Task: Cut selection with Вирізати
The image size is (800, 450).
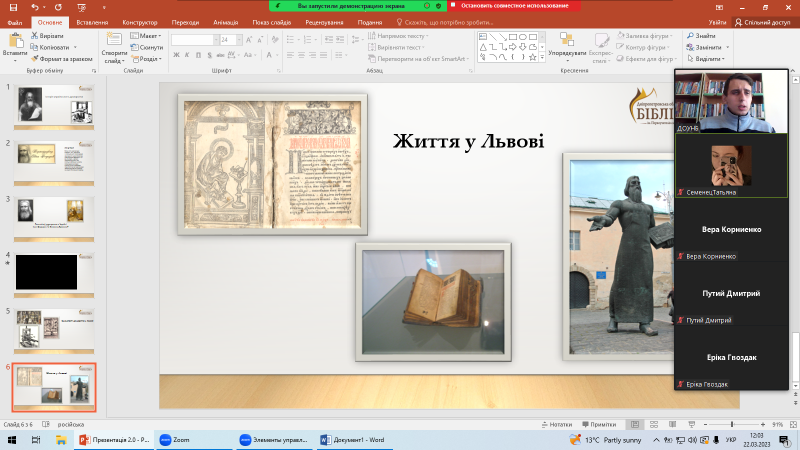Action: [x=47, y=36]
